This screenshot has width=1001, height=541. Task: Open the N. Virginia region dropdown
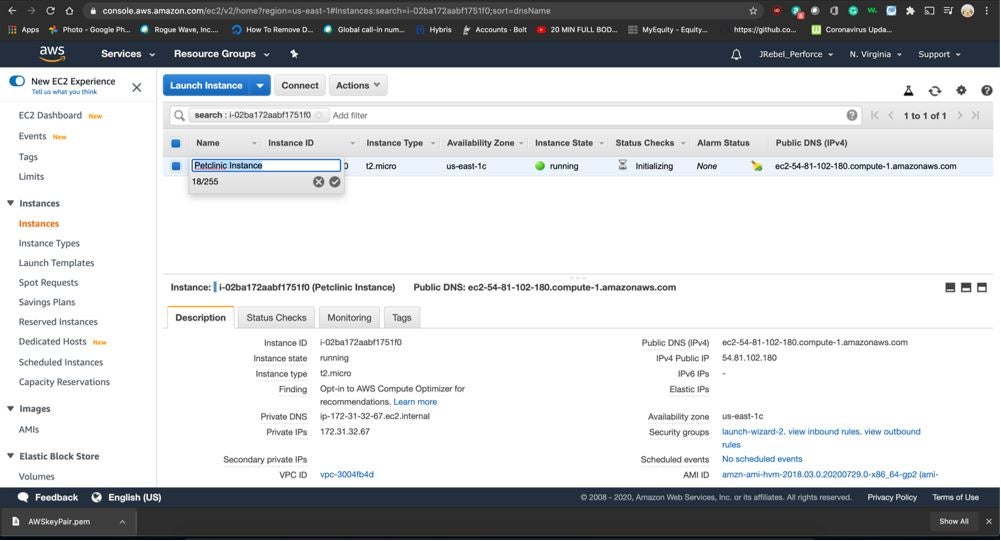[x=875, y=54]
